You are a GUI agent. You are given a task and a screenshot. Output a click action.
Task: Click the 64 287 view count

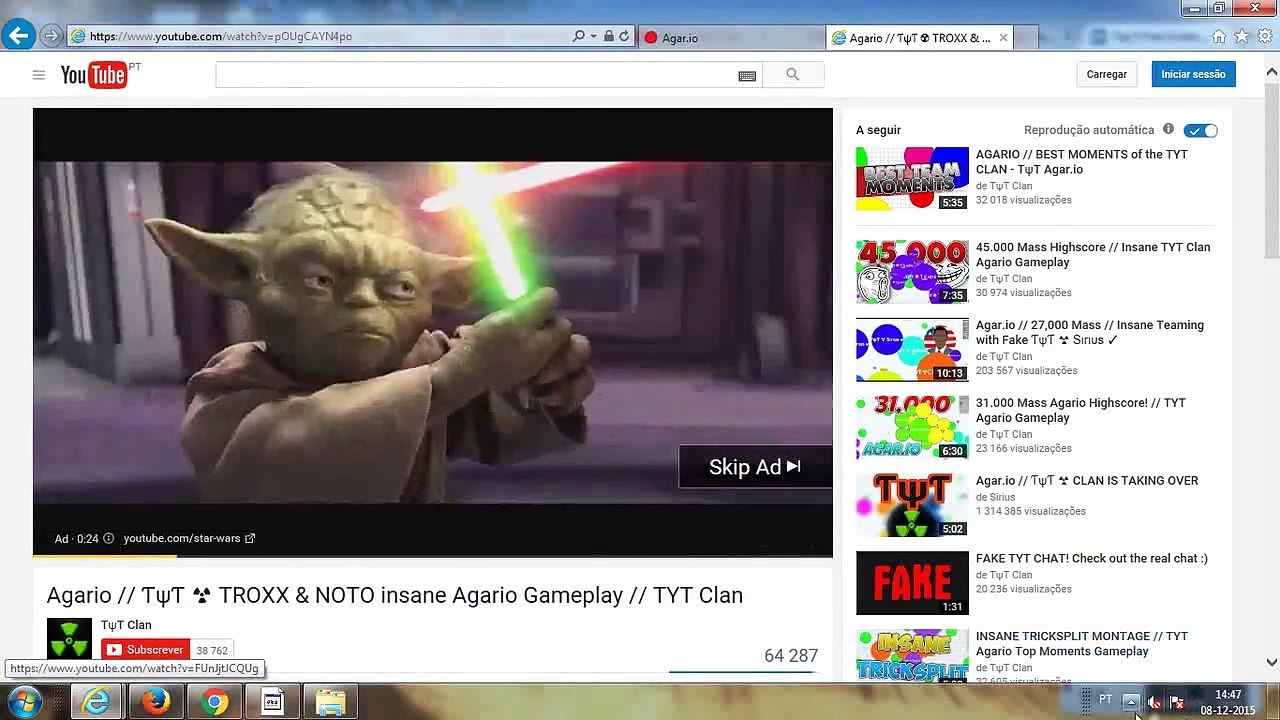point(791,656)
